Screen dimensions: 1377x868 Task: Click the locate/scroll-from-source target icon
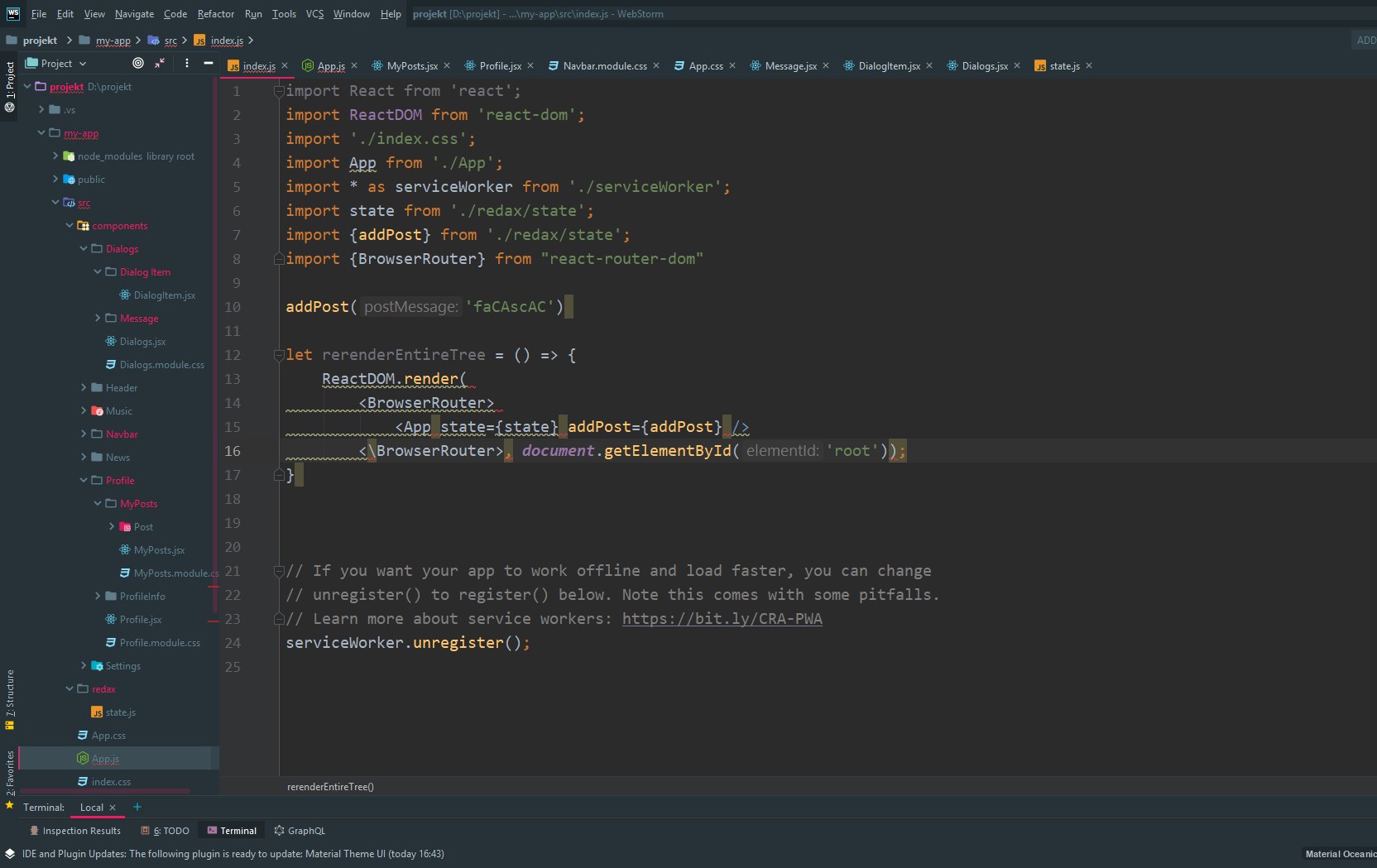[138, 63]
